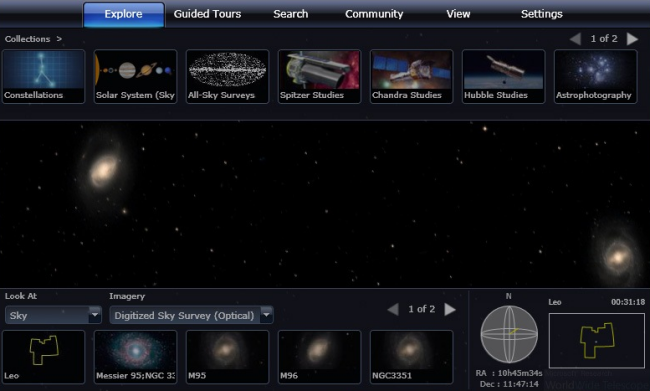Click the 00:31:18 time readout
The width and height of the screenshot is (650, 391).
[628, 302]
